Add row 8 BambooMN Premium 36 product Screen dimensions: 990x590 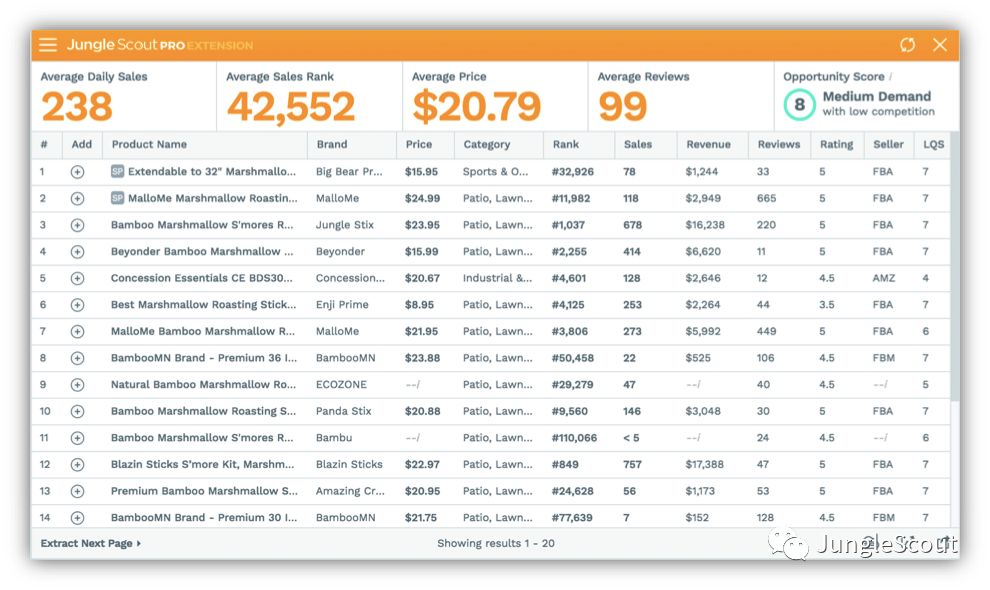pos(77,358)
